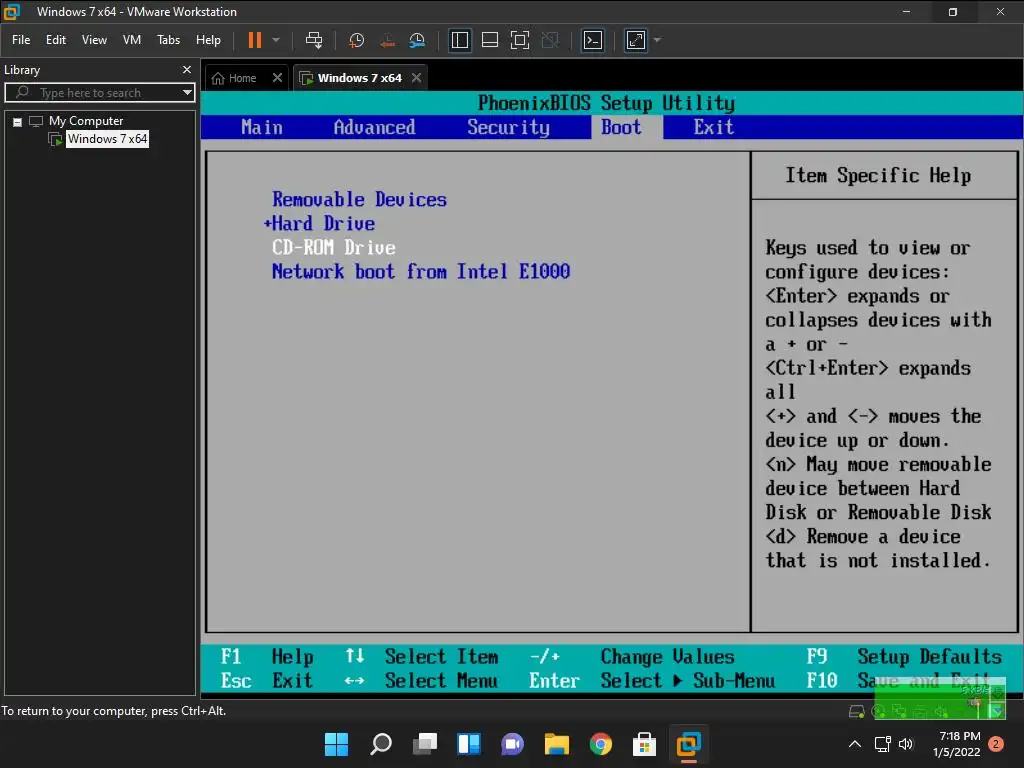Open the snapshot manager
This screenshot has height=768, width=1024.
417,40
